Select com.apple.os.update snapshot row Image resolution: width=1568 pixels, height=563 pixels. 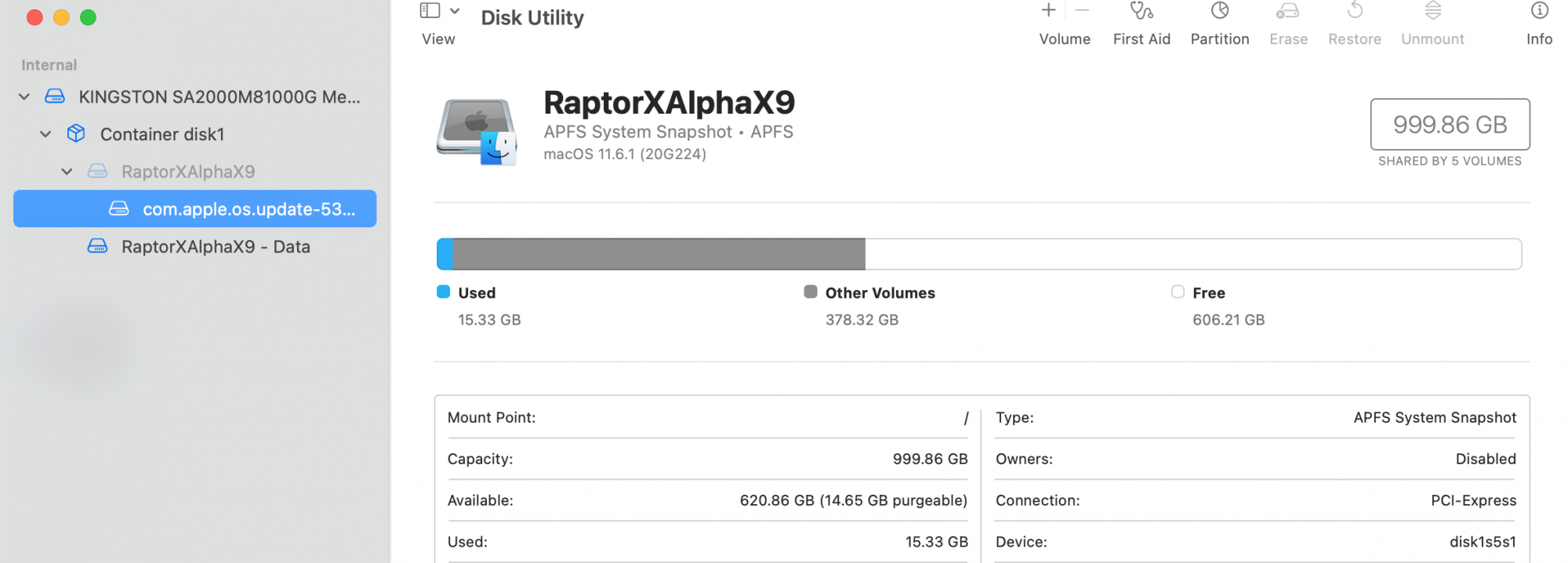[x=195, y=209]
